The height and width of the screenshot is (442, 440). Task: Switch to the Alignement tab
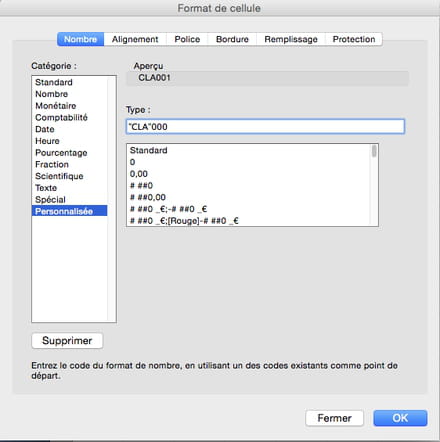click(x=135, y=39)
